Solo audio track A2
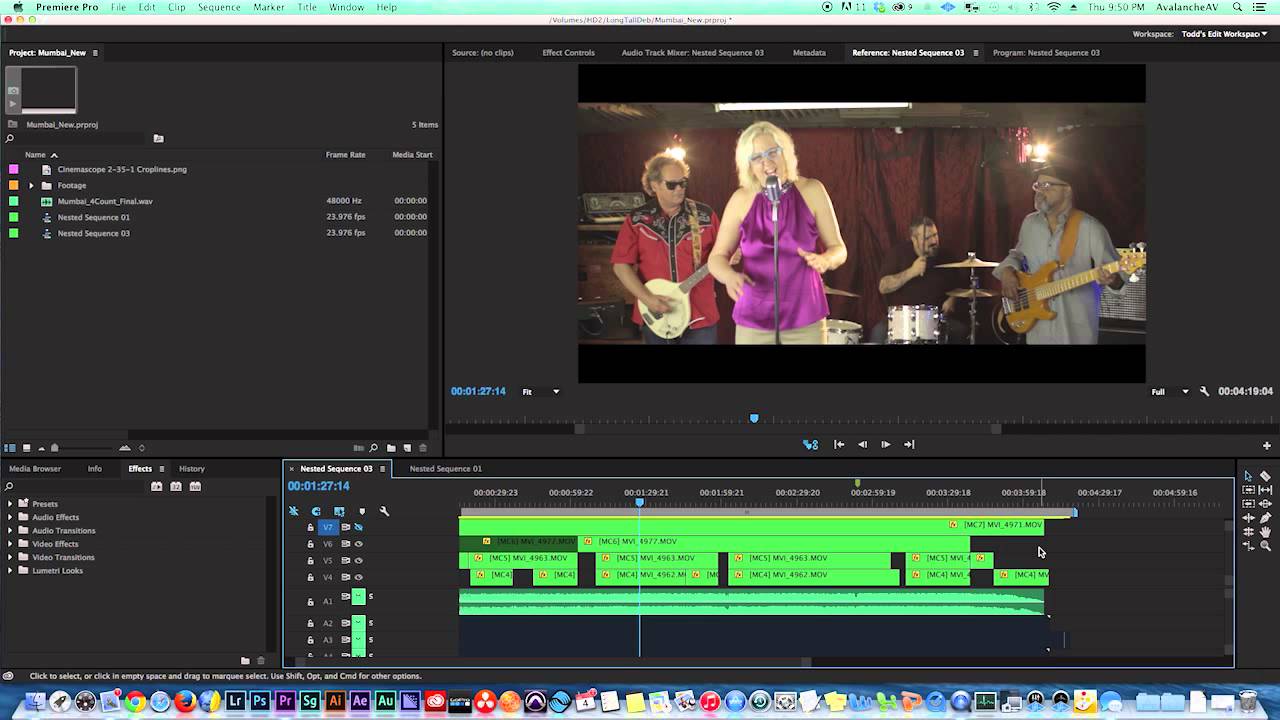This screenshot has width=1280, height=720. [x=371, y=622]
